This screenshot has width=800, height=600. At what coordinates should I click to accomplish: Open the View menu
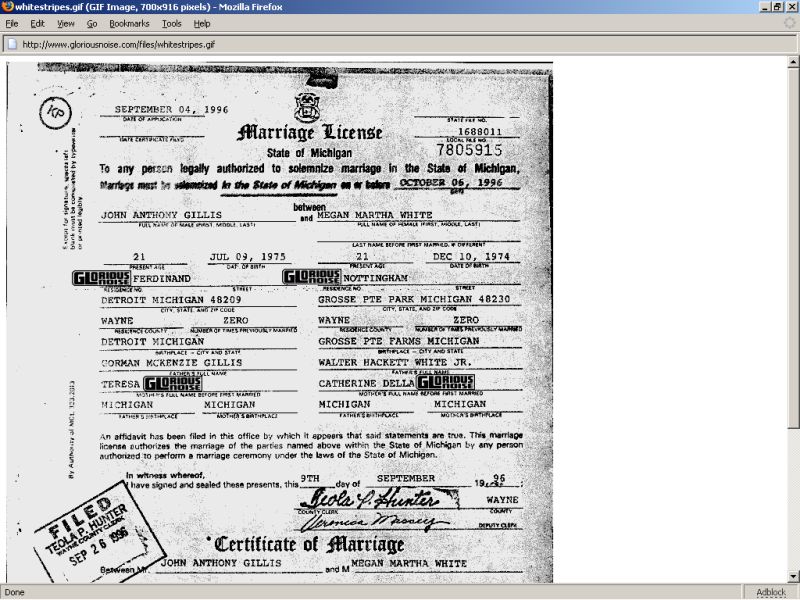(x=65, y=23)
